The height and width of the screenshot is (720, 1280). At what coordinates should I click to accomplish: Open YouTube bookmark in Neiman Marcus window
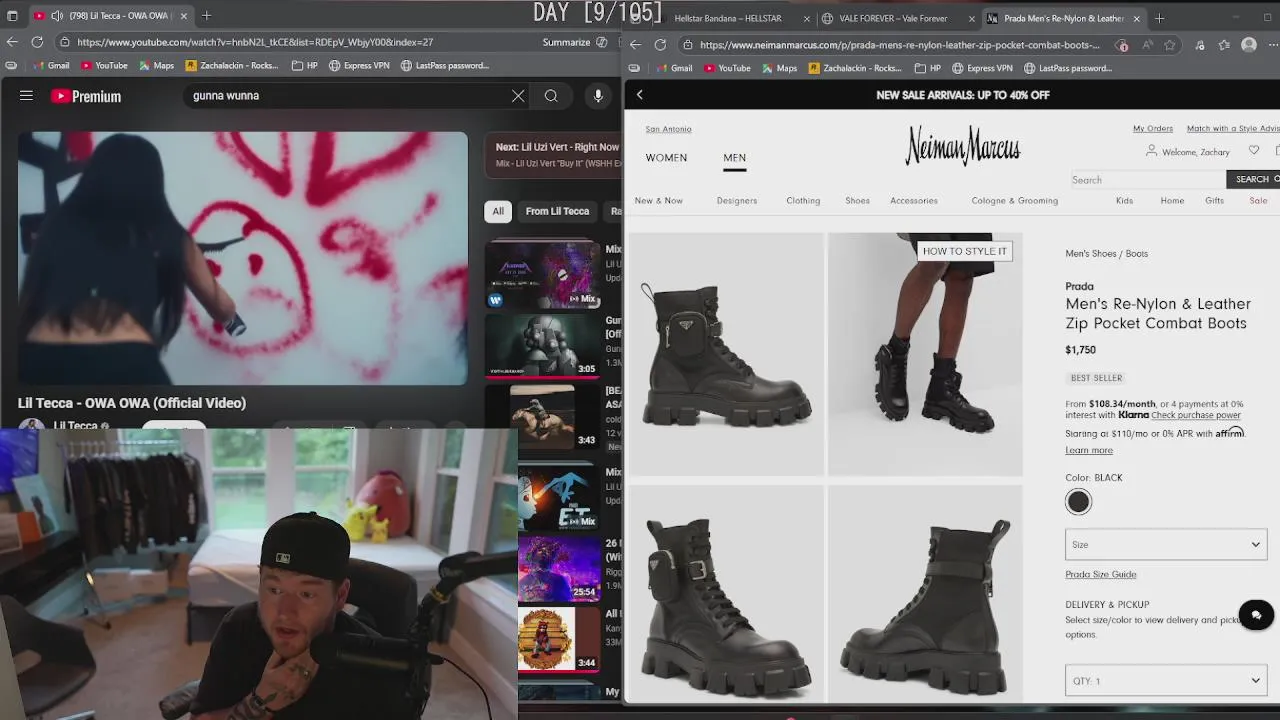[727, 68]
